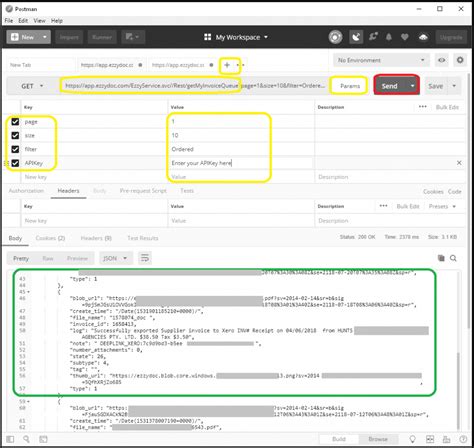Click the plus icon to add a new tab
The height and width of the screenshot is (448, 474).
pos(227,65)
